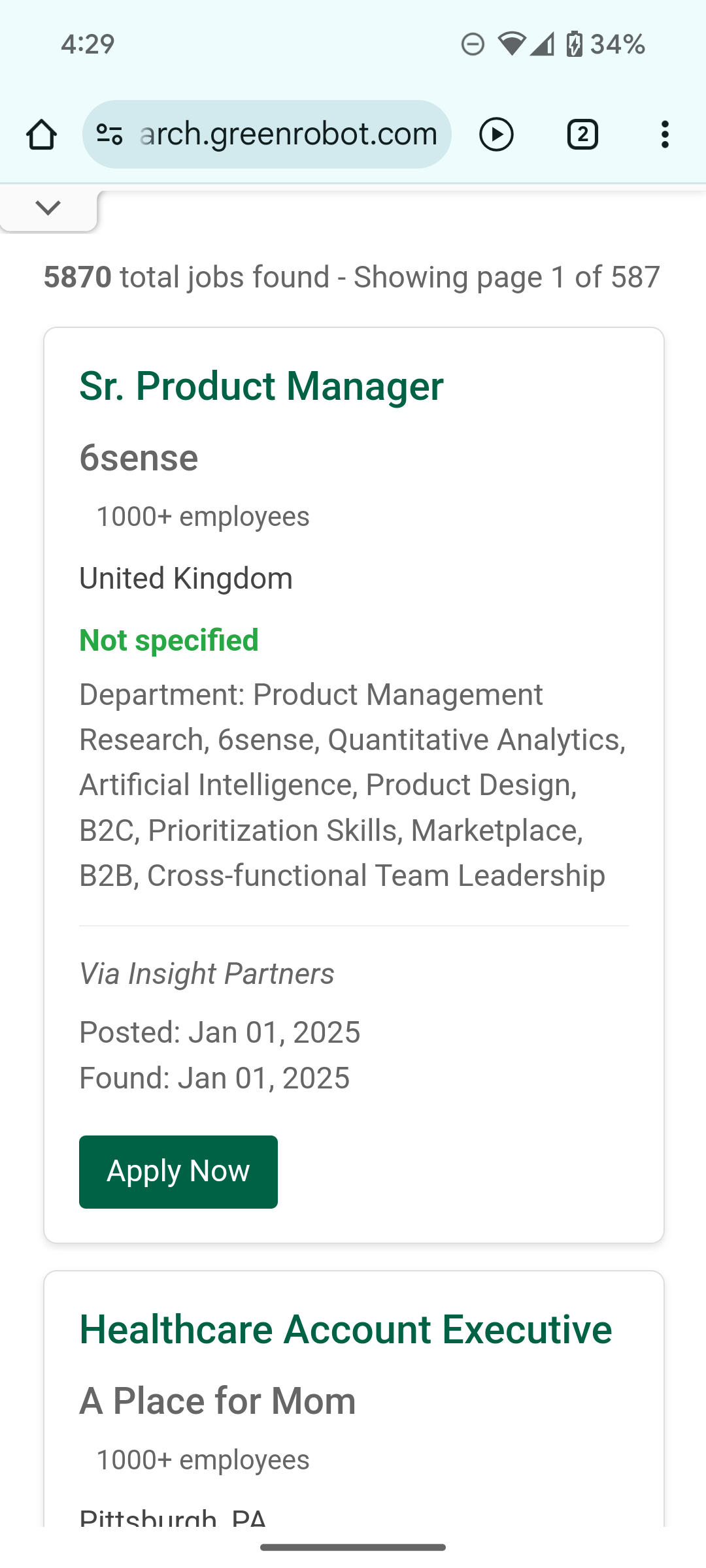Open Chrome three-dot overflow menu
This screenshot has width=706, height=1568.
(x=665, y=135)
